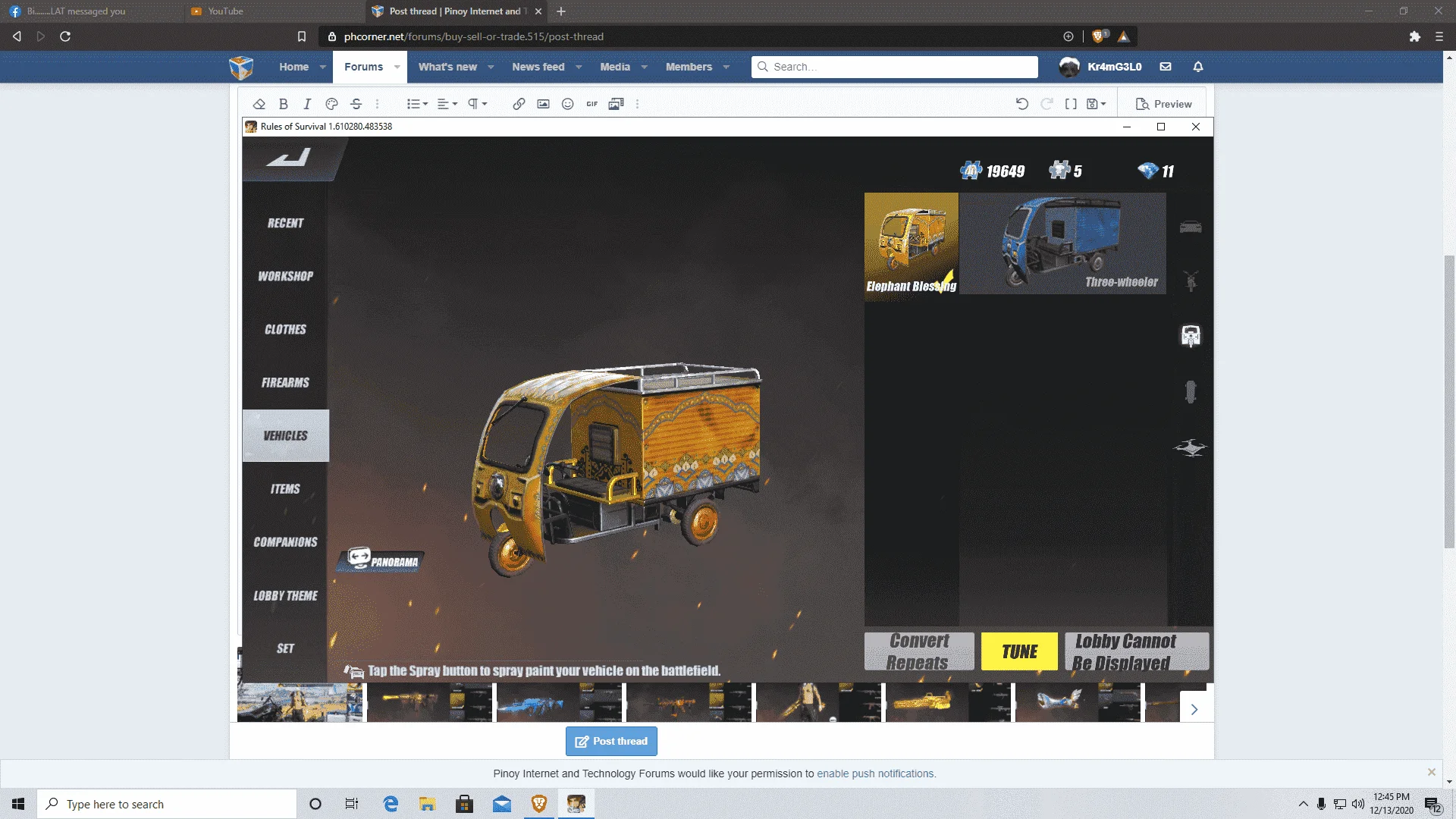
Task: Click the media gallery embed icon
Action: click(616, 104)
